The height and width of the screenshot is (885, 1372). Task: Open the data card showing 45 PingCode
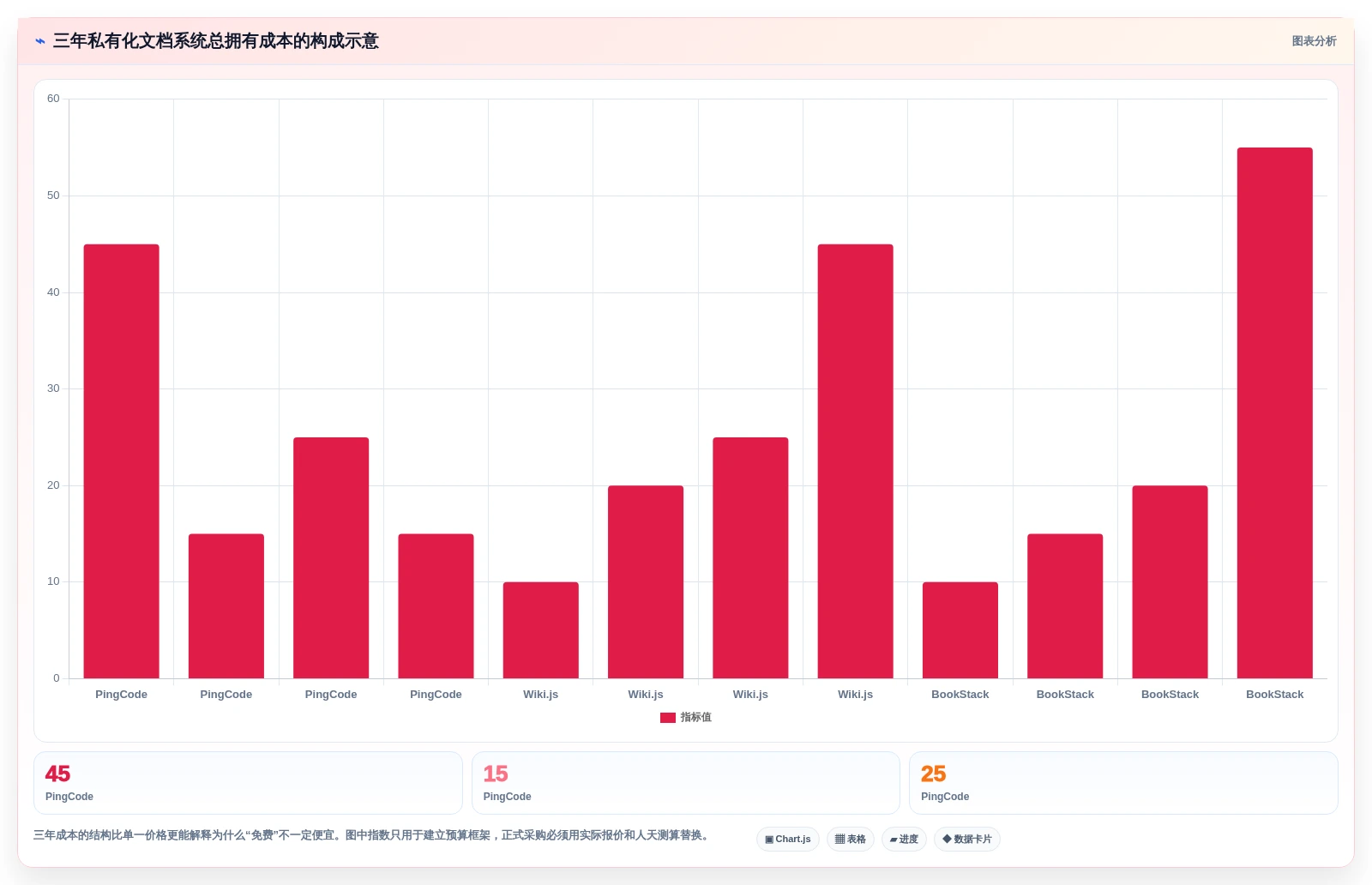248,783
